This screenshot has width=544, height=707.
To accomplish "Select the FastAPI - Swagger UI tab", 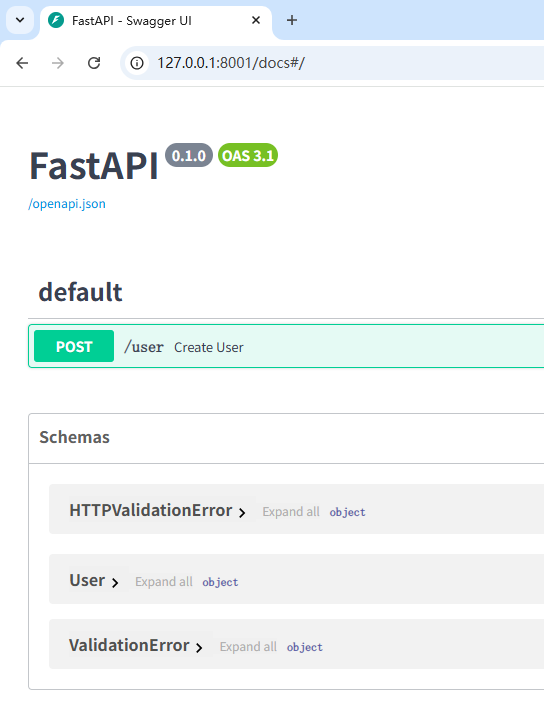I will click(156, 21).
